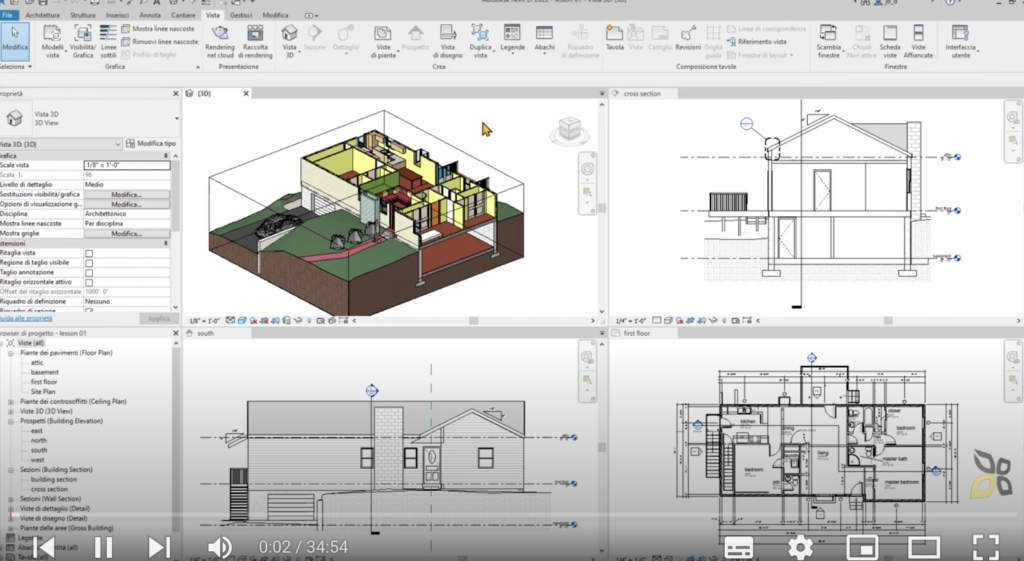Open Raccolta di rendering

[x=255, y=42]
